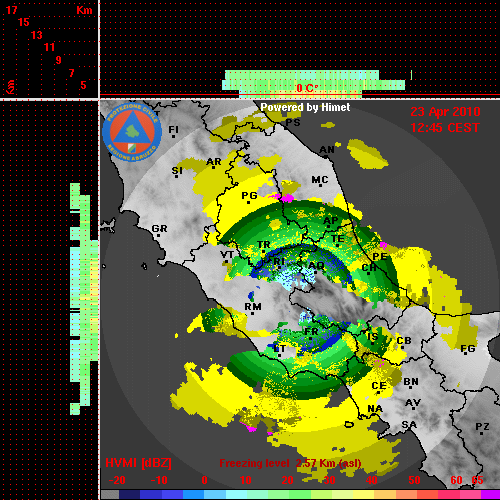Click the CH city label

tap(369, 267)
